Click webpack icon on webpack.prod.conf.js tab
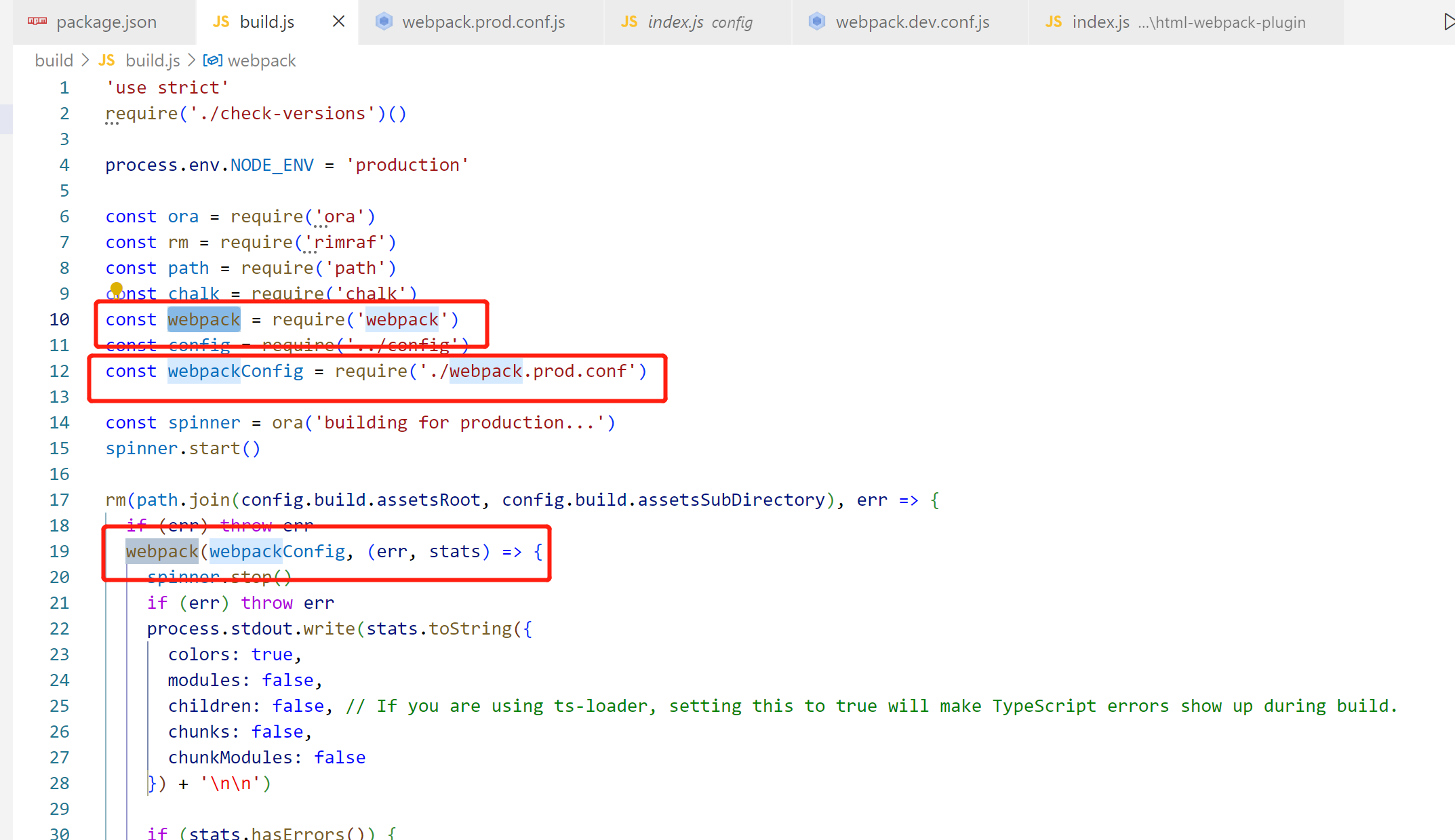This screenshot has height=840, width=1455. pos(384,22)
